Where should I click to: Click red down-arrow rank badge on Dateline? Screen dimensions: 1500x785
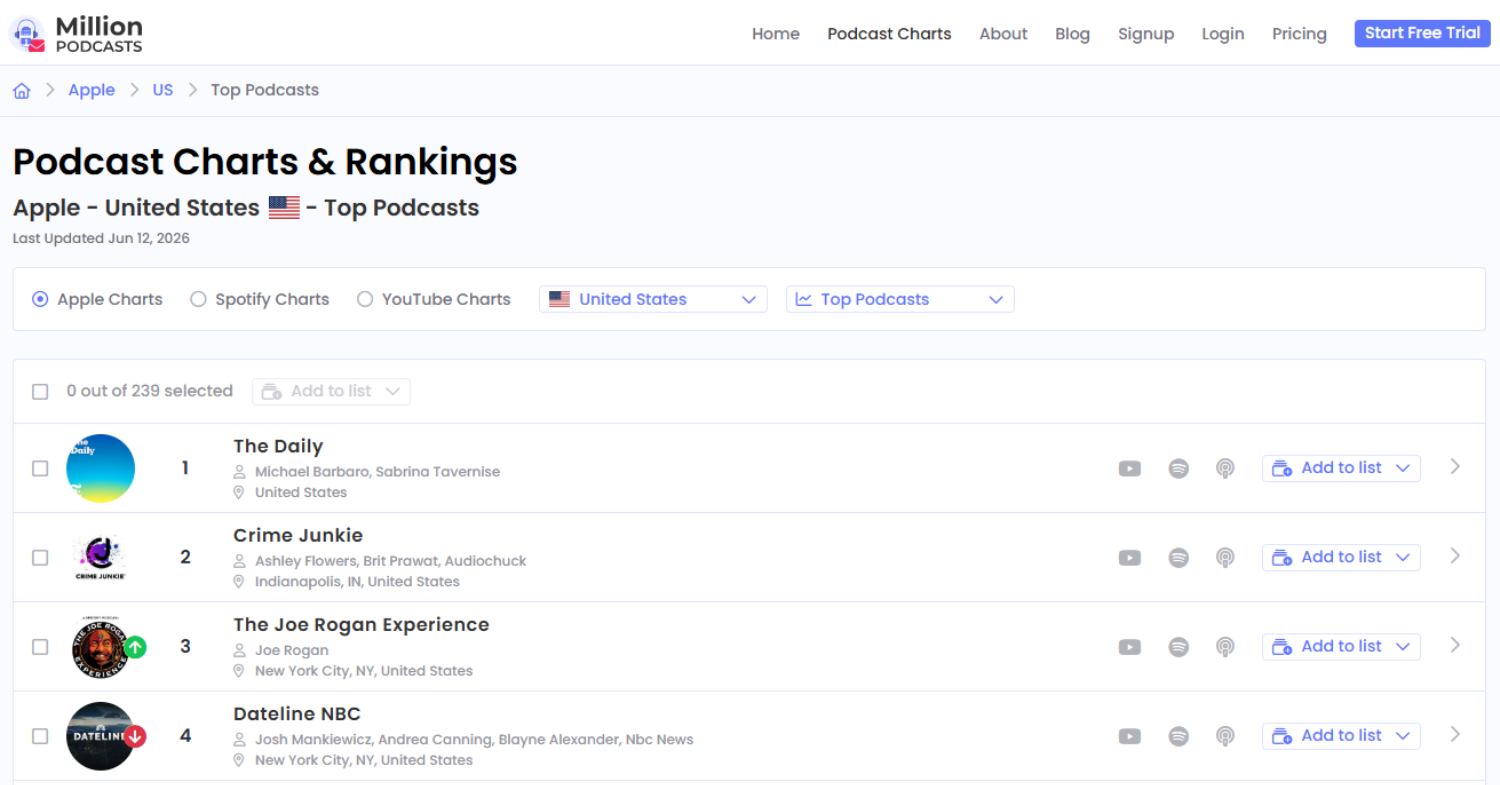click(136, 736)
